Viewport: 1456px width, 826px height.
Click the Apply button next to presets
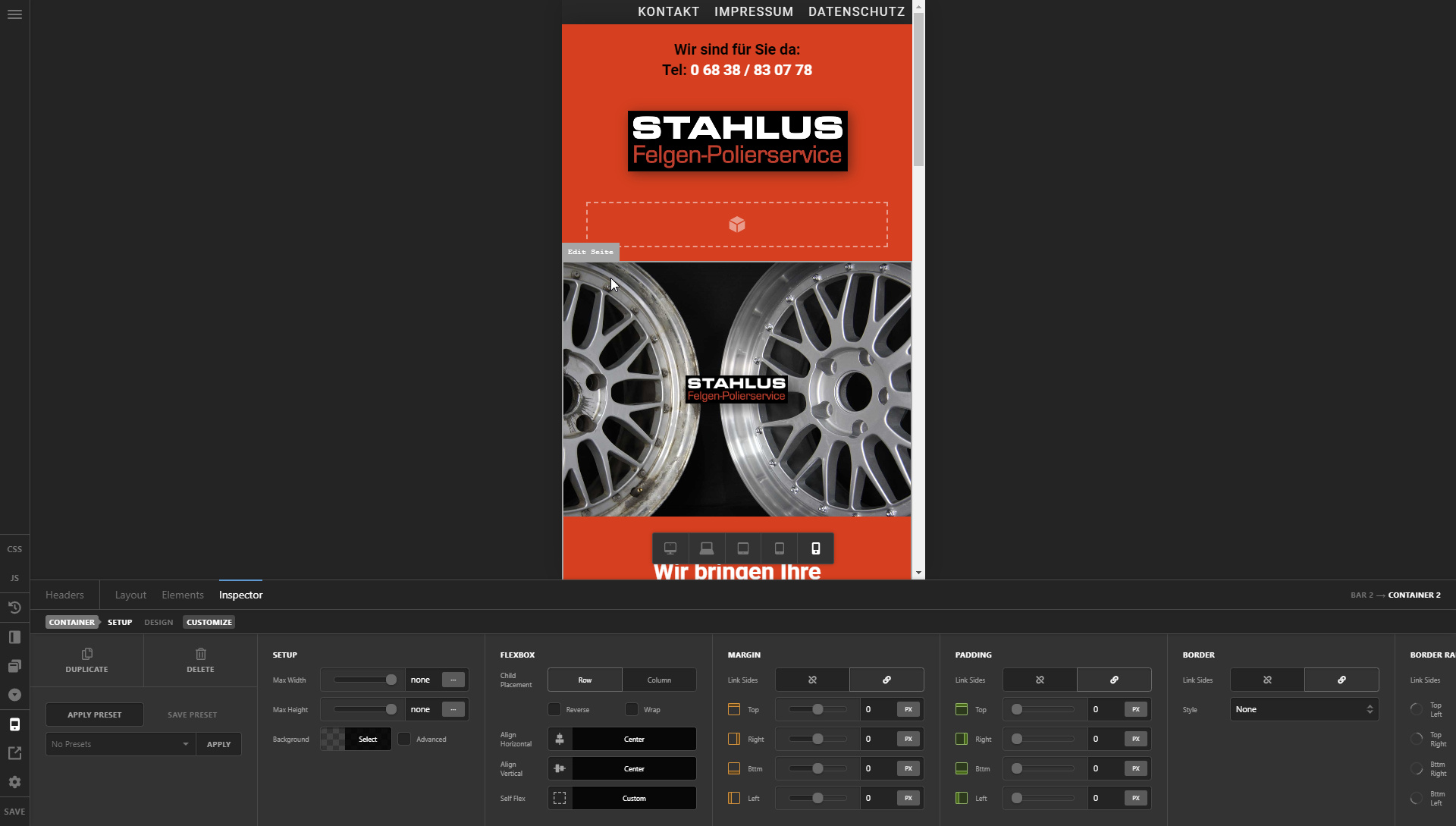pos(219,744)
